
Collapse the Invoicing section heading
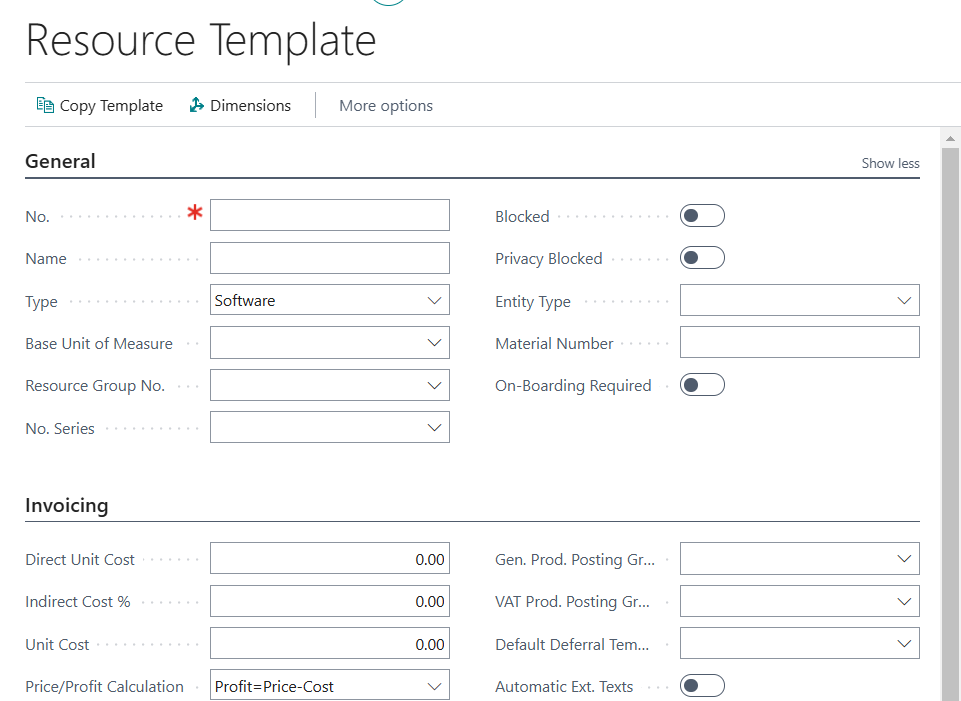(x=67, y=505)
